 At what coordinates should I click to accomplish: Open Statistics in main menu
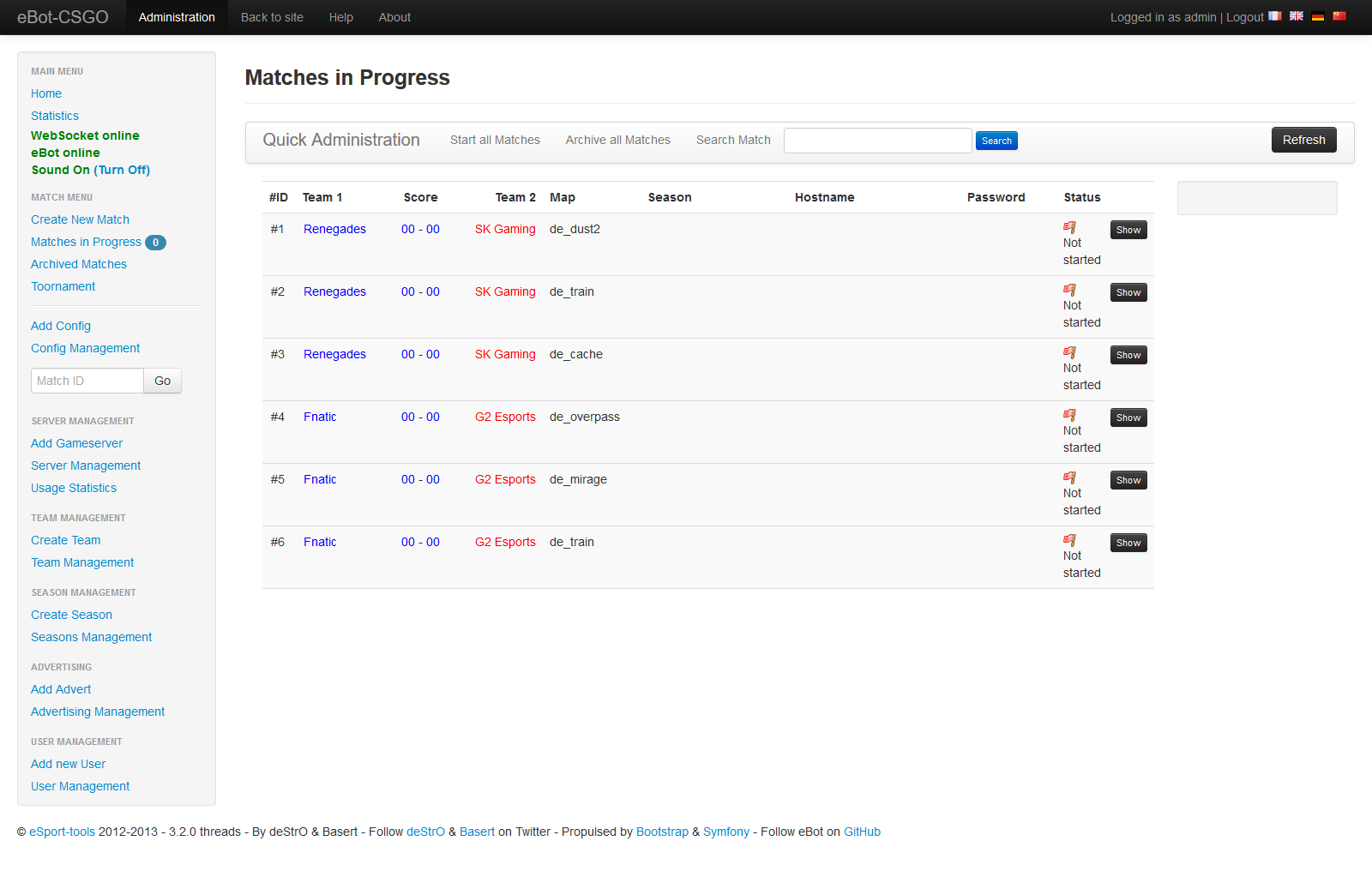(x=55, y=116)
